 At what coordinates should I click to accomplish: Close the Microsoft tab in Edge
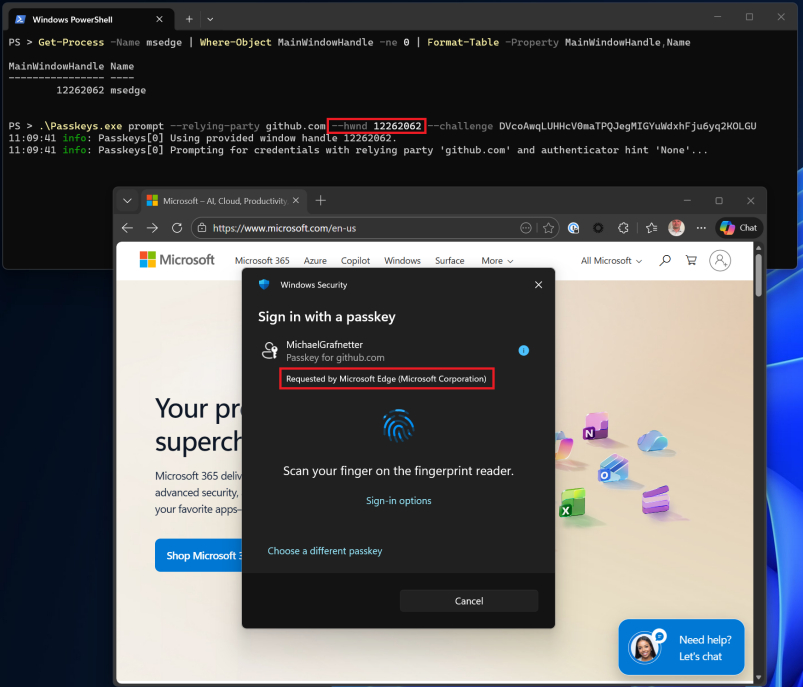click(295, 201)
